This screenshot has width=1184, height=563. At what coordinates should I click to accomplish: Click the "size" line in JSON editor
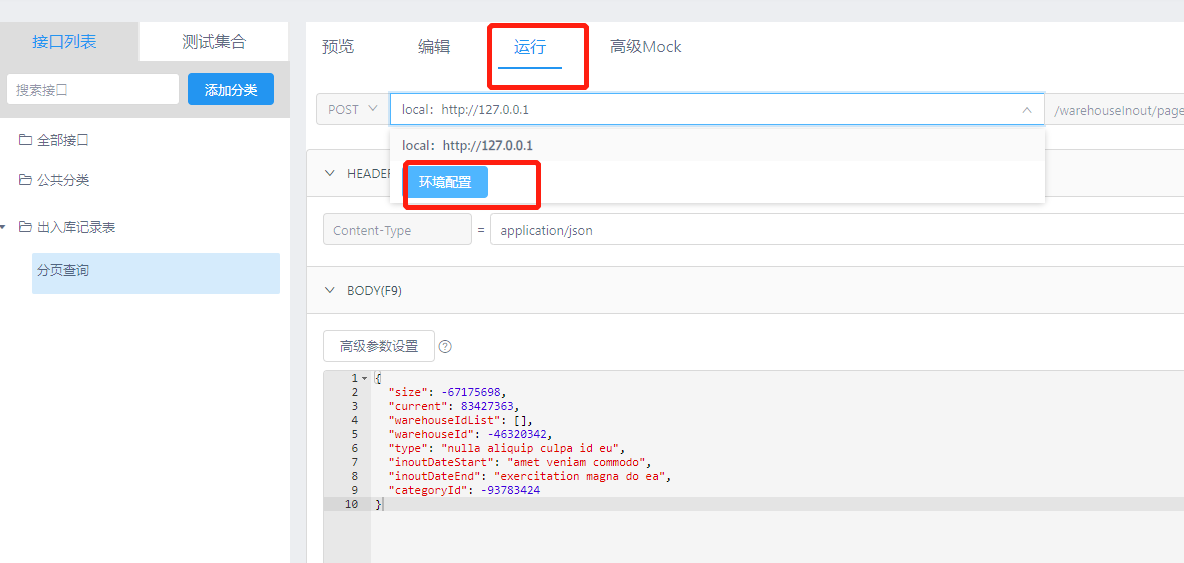click(445, 392)
